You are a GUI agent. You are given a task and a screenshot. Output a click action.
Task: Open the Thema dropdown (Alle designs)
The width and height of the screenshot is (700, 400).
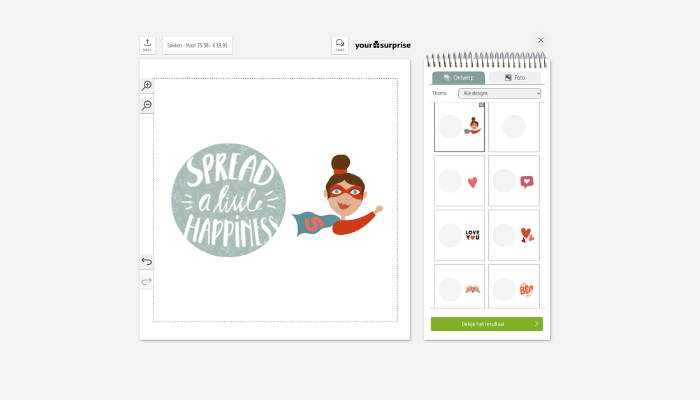pos(500,93)
